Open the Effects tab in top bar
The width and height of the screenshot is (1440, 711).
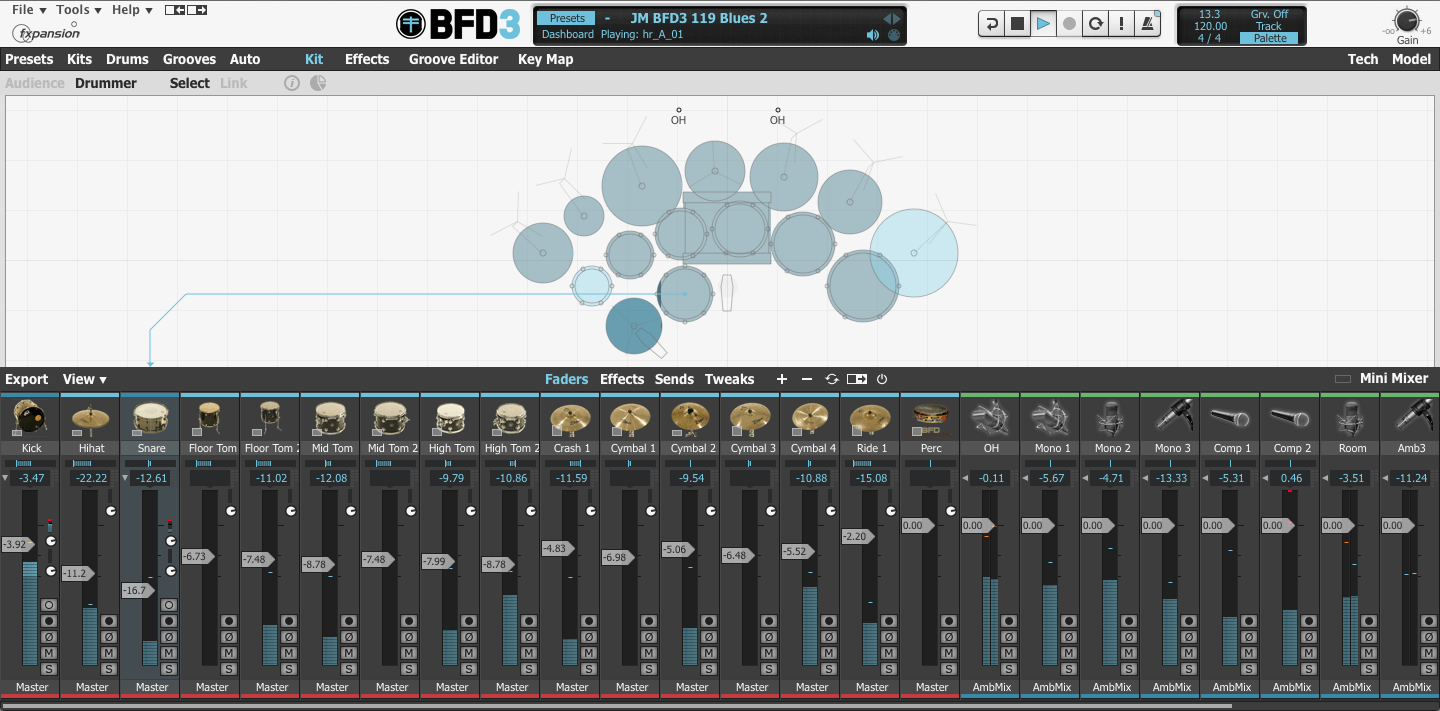pyautogui.click(x=367, y=59)
